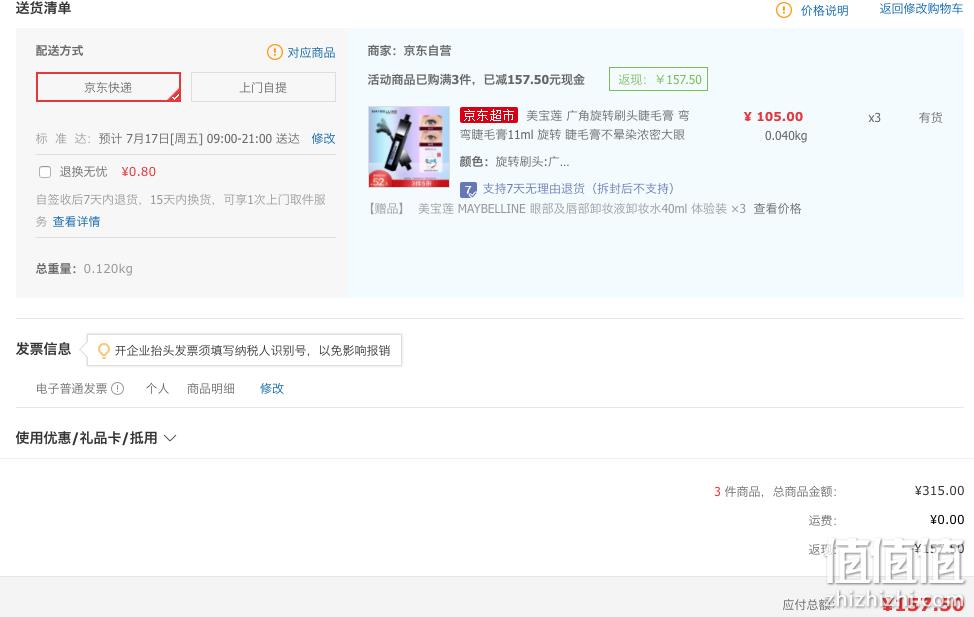Click 修改 next to delivery time
Screen dimensions: 974x617
323,138
